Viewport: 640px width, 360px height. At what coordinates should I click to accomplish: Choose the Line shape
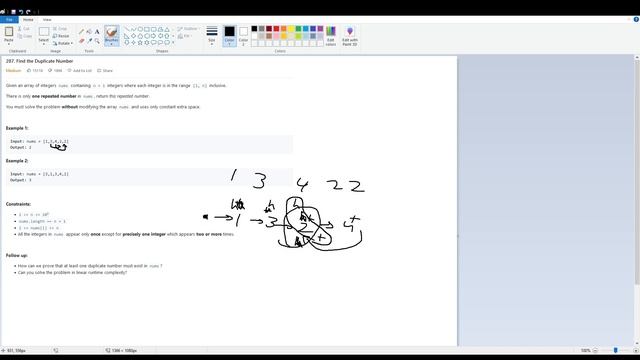[127, 29]
